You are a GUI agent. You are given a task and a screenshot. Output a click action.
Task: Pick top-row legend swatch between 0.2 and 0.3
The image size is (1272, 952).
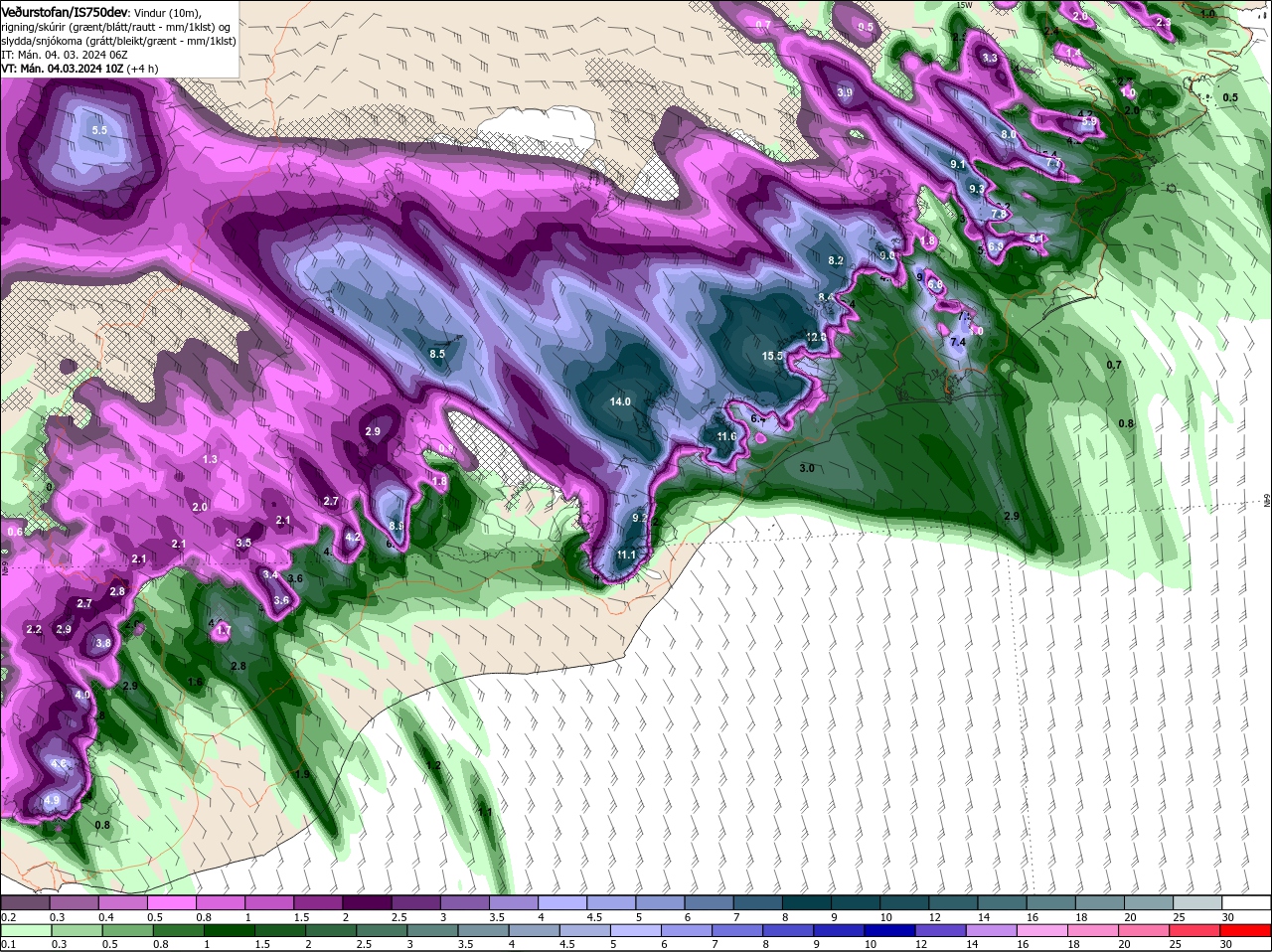(25, 902)
